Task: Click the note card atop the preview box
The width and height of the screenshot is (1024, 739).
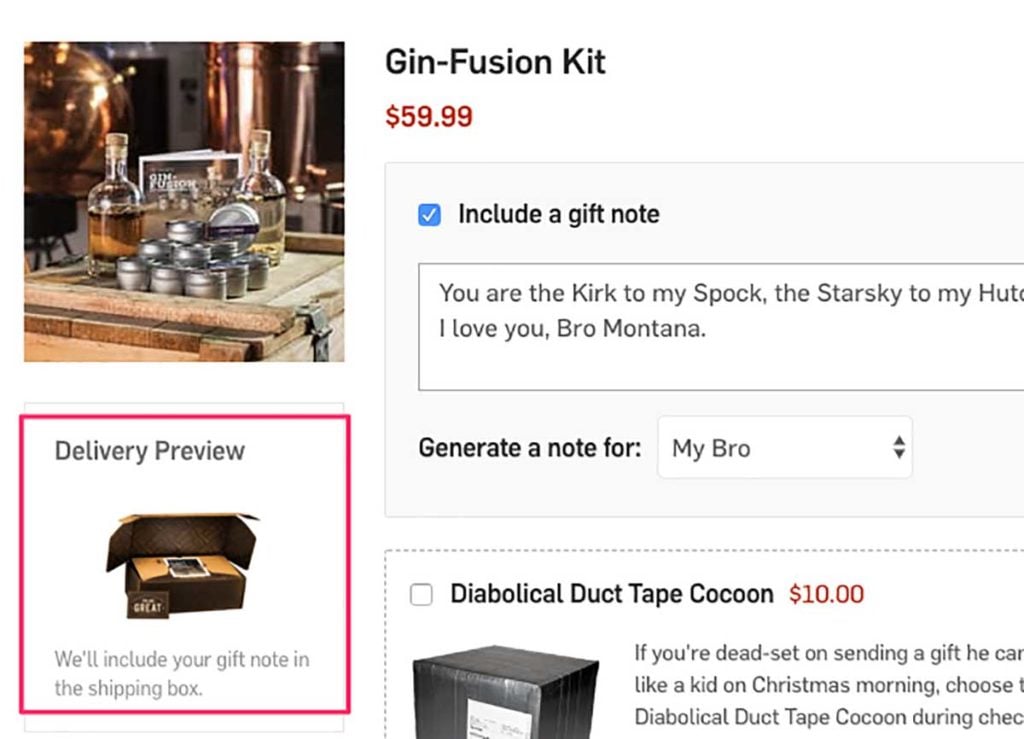Action: [187, 567]
